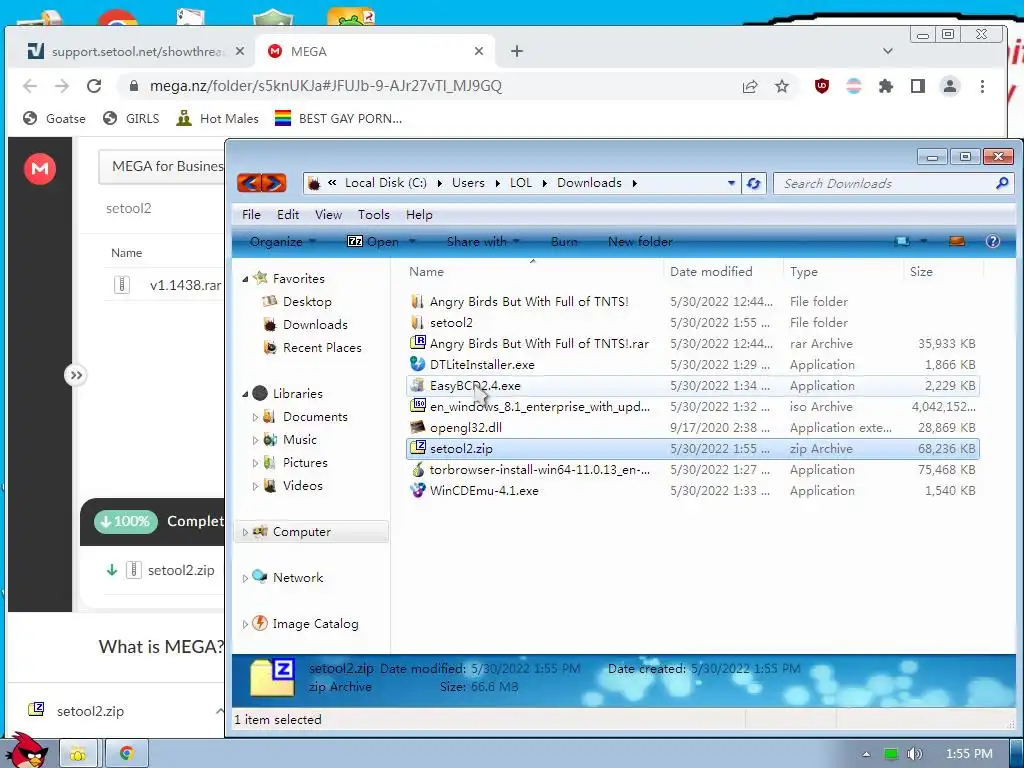Toggle the preview pane icon in Explorer

coord(957,242)
